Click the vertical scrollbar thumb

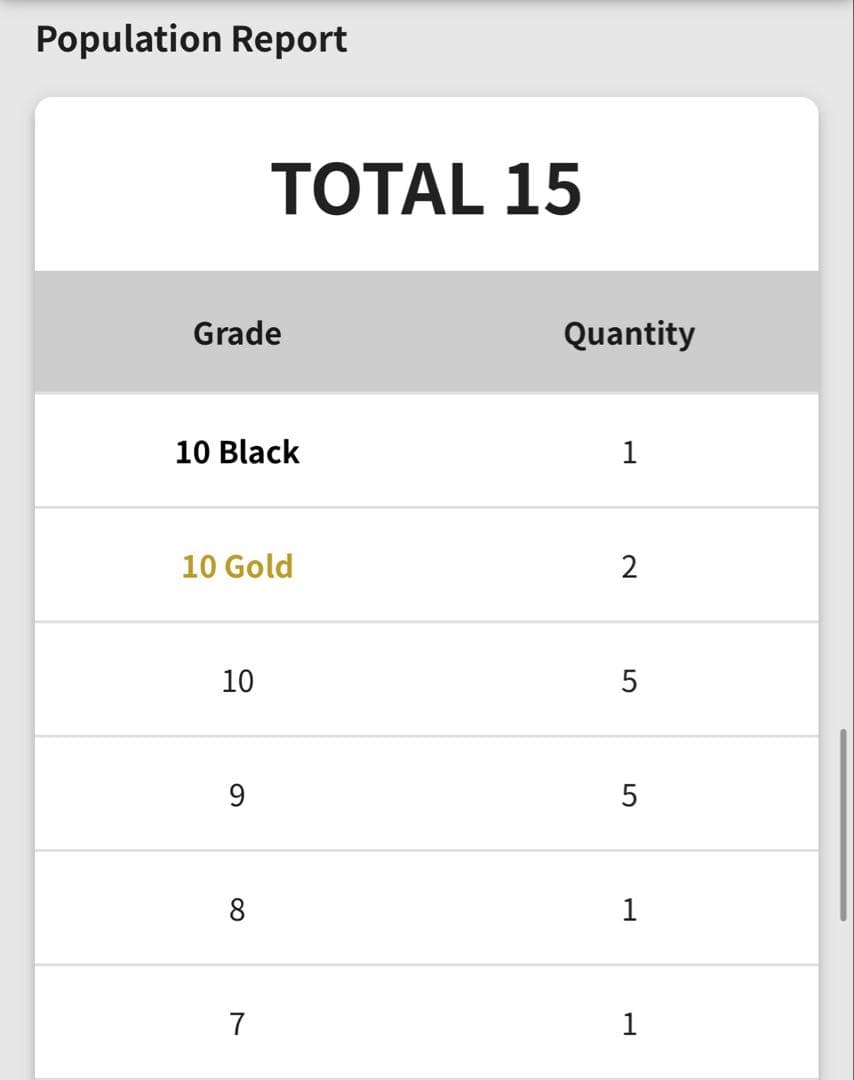843,825
